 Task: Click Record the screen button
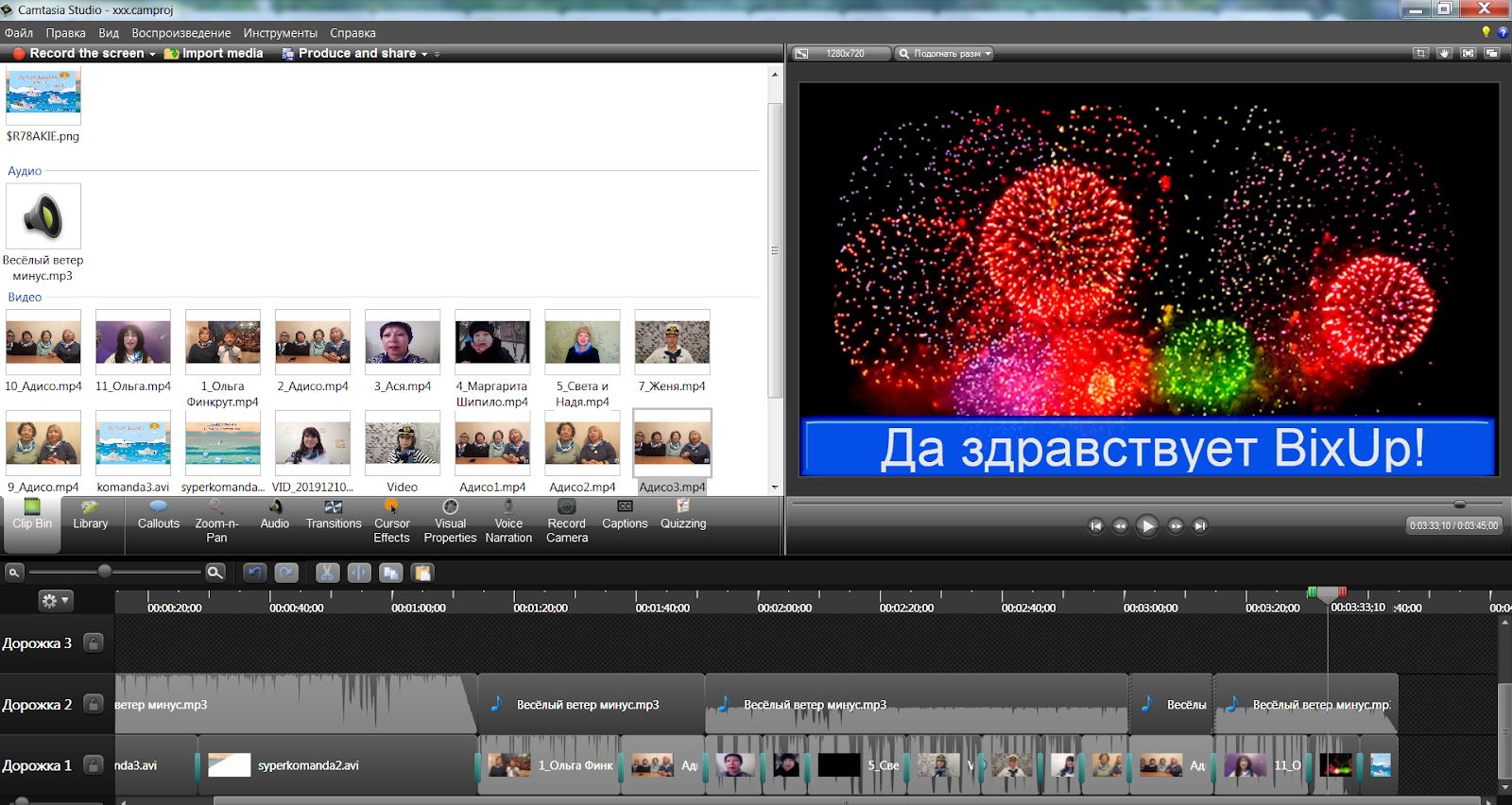pyautogui.click(x=78, y=54)
